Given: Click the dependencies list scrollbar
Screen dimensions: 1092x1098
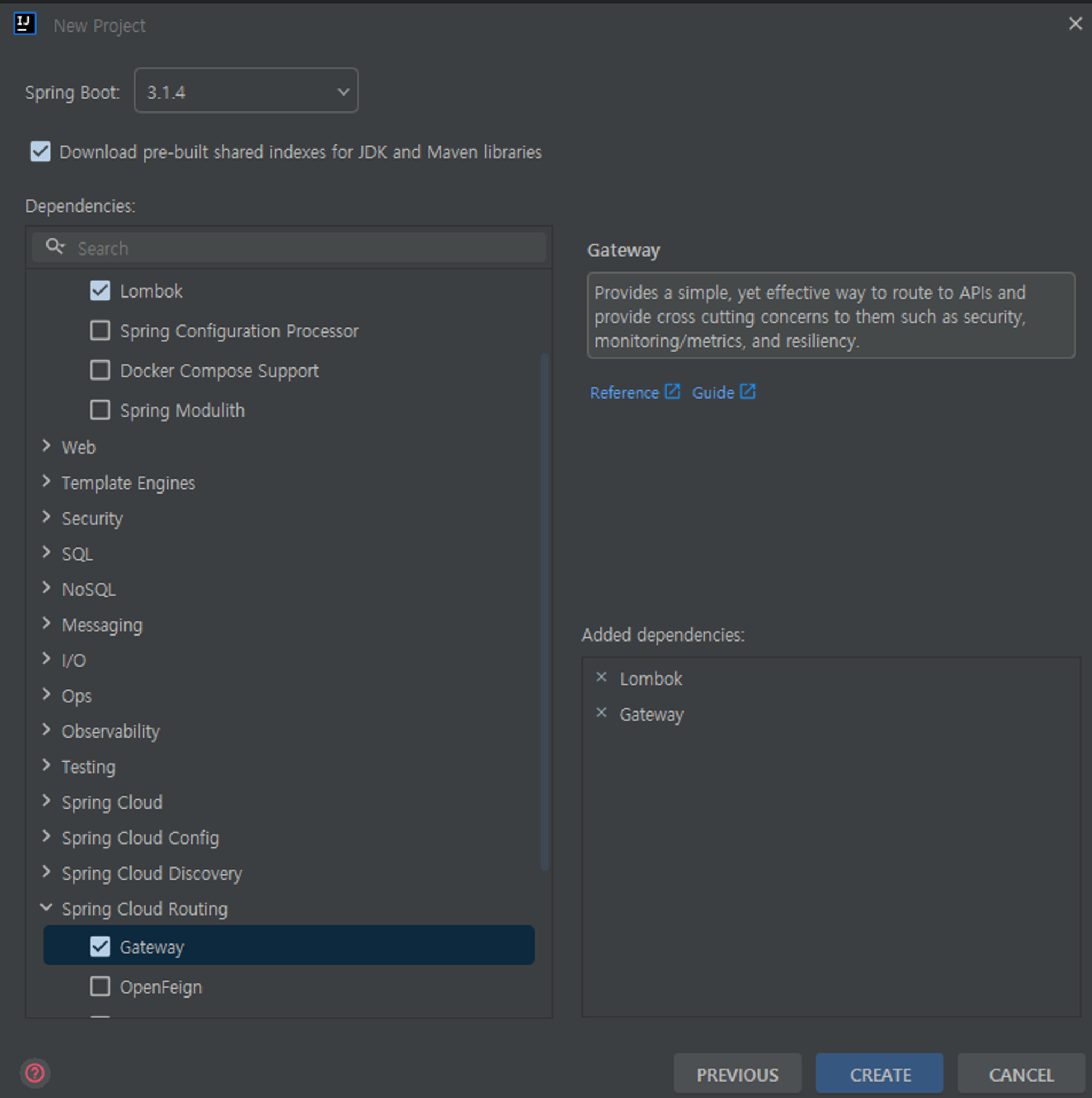Looking at the screenshot, I should [544, 611].
